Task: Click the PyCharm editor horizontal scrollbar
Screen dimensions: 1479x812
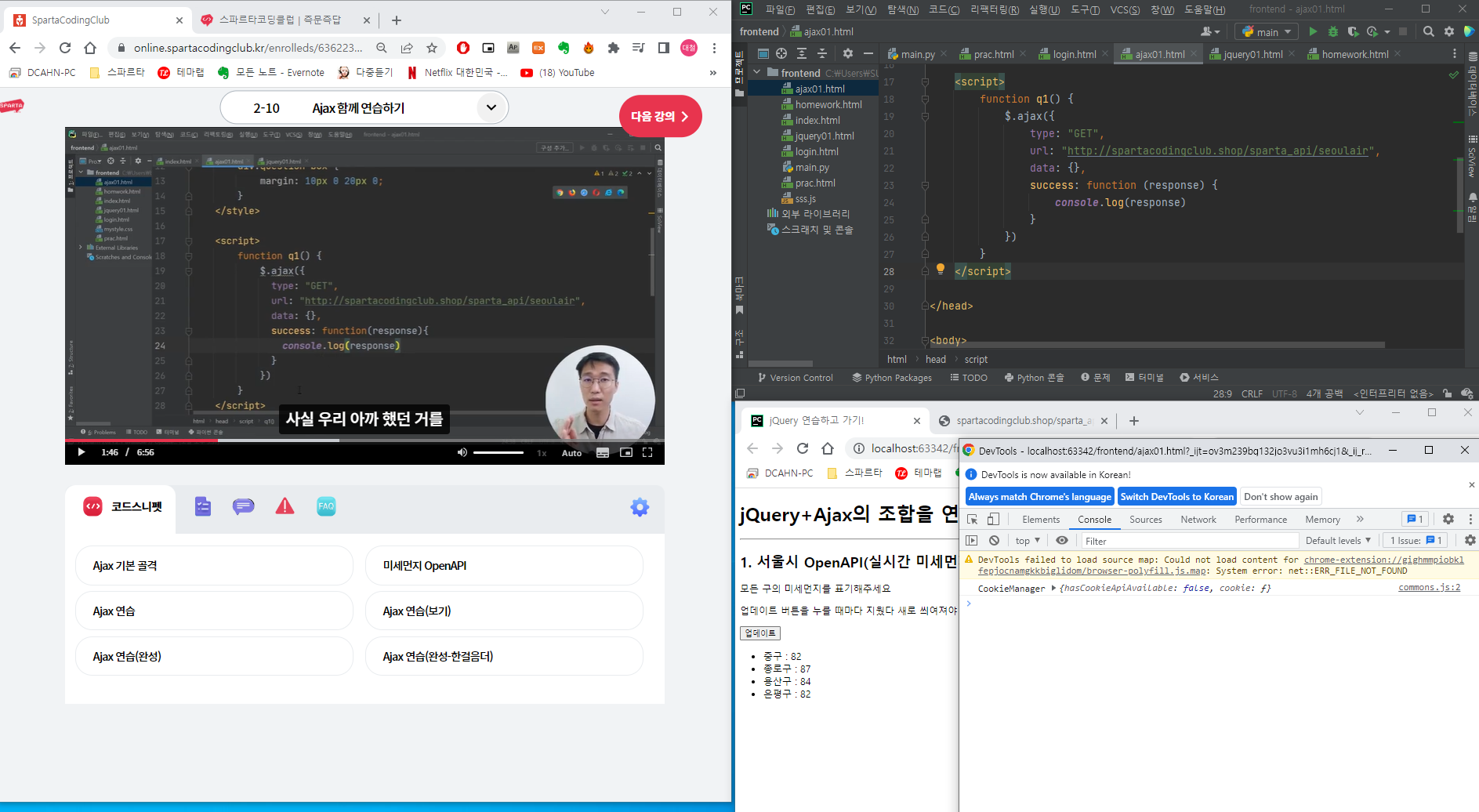Action: [1156, 345]
